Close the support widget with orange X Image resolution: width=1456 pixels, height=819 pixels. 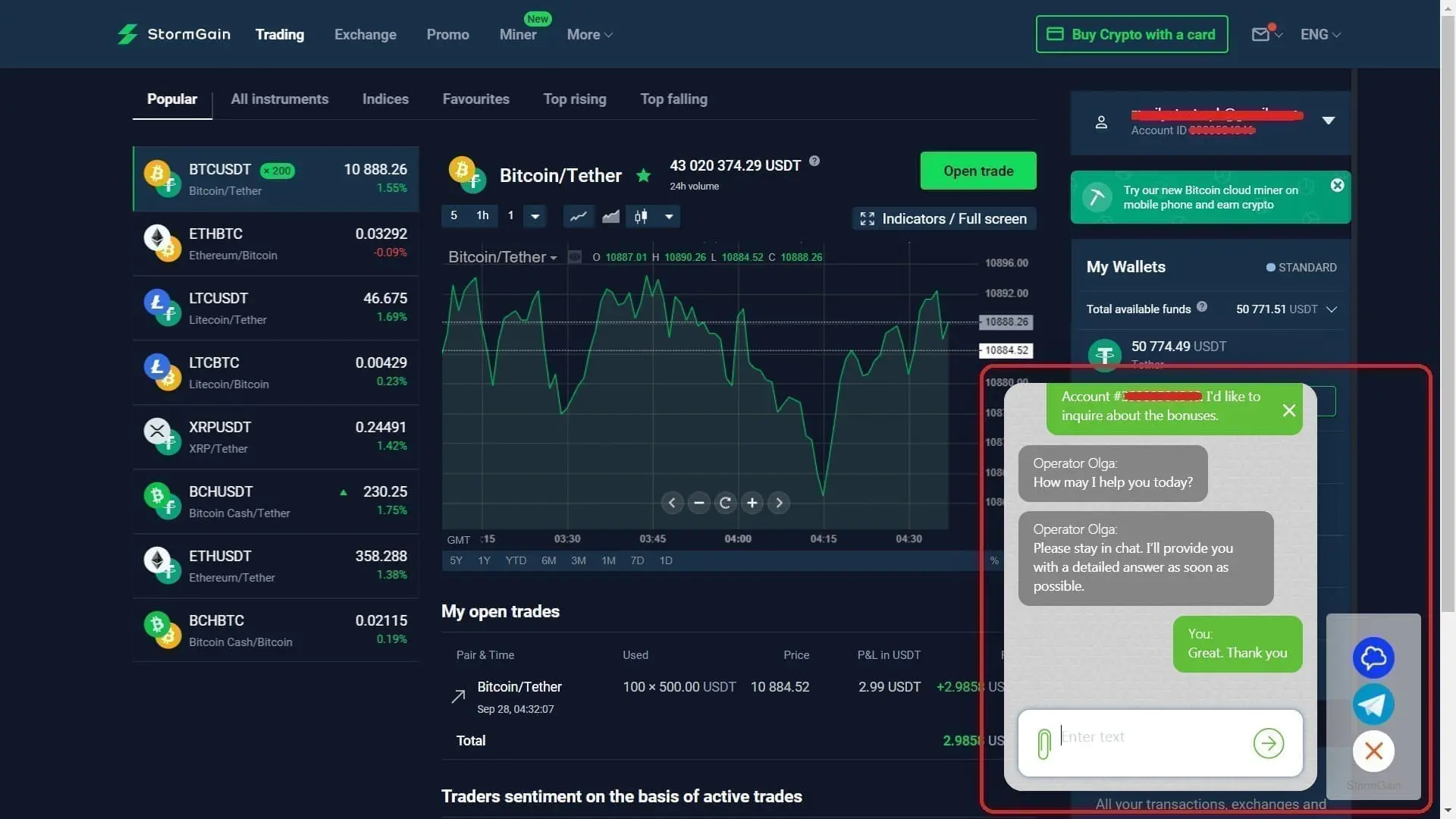click(1373, 752)
